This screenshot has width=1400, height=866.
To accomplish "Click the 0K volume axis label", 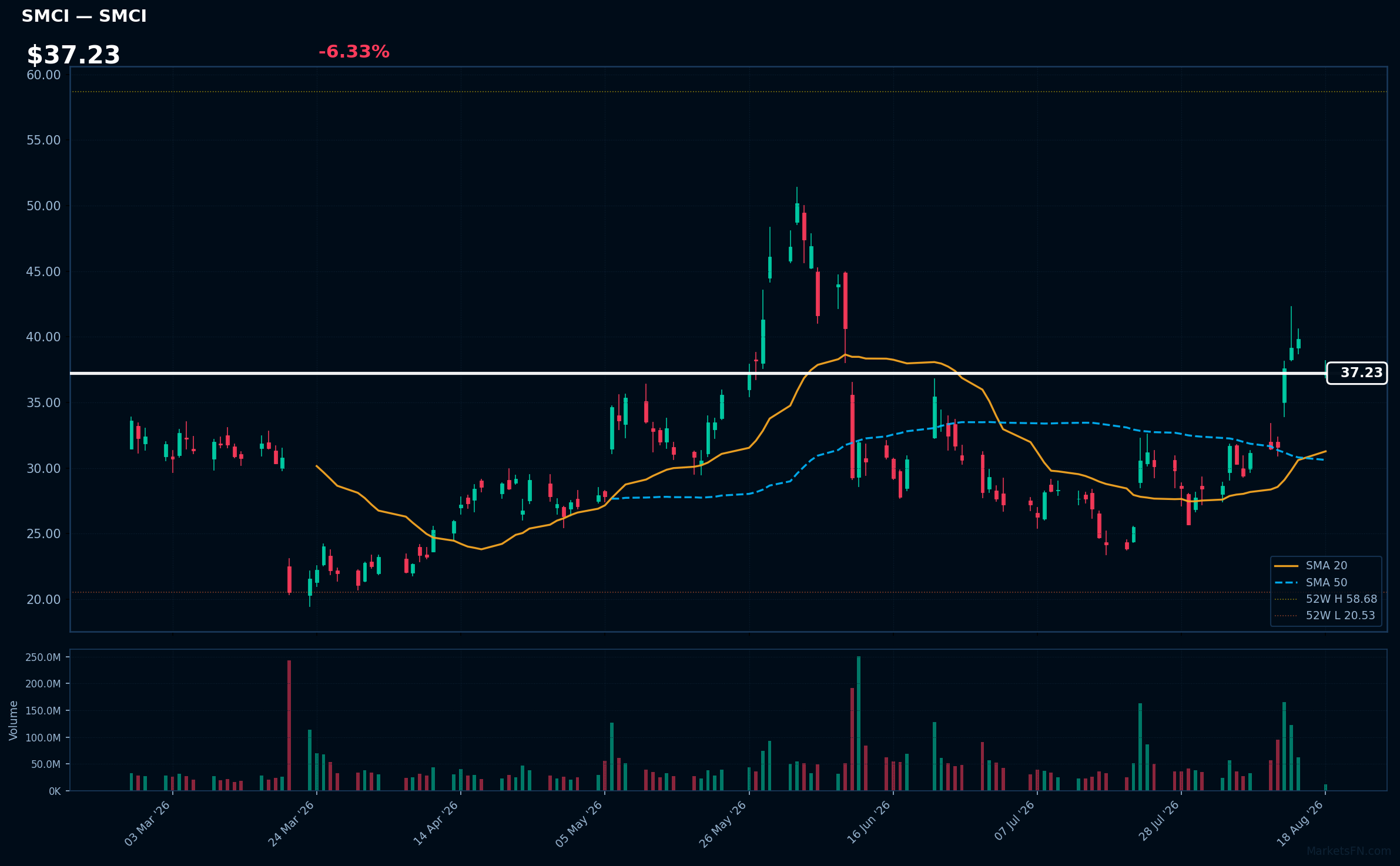I will point(55,791).
